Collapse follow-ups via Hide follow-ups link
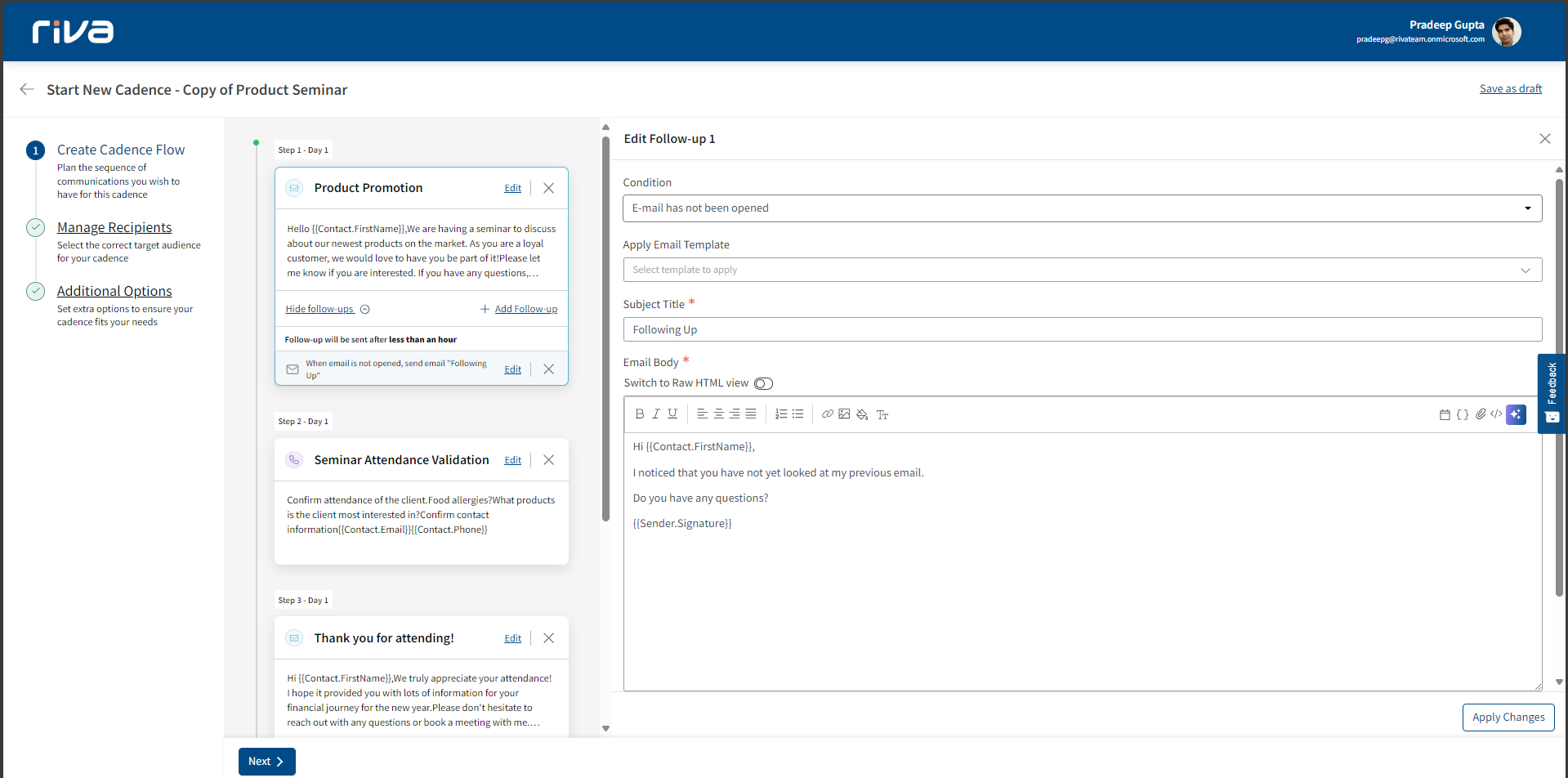 [319, 309]
